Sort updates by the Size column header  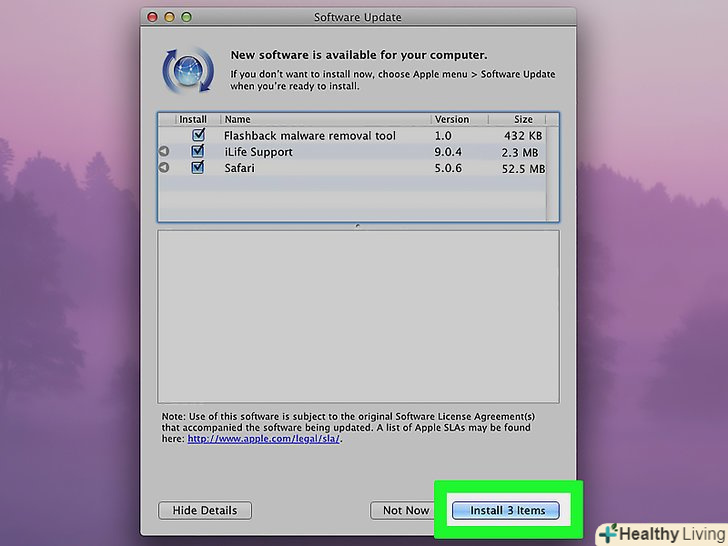[517, 119]
